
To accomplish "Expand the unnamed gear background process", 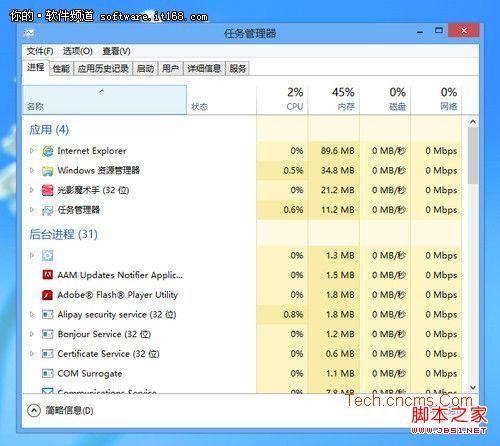I will (x=32, y=255).
